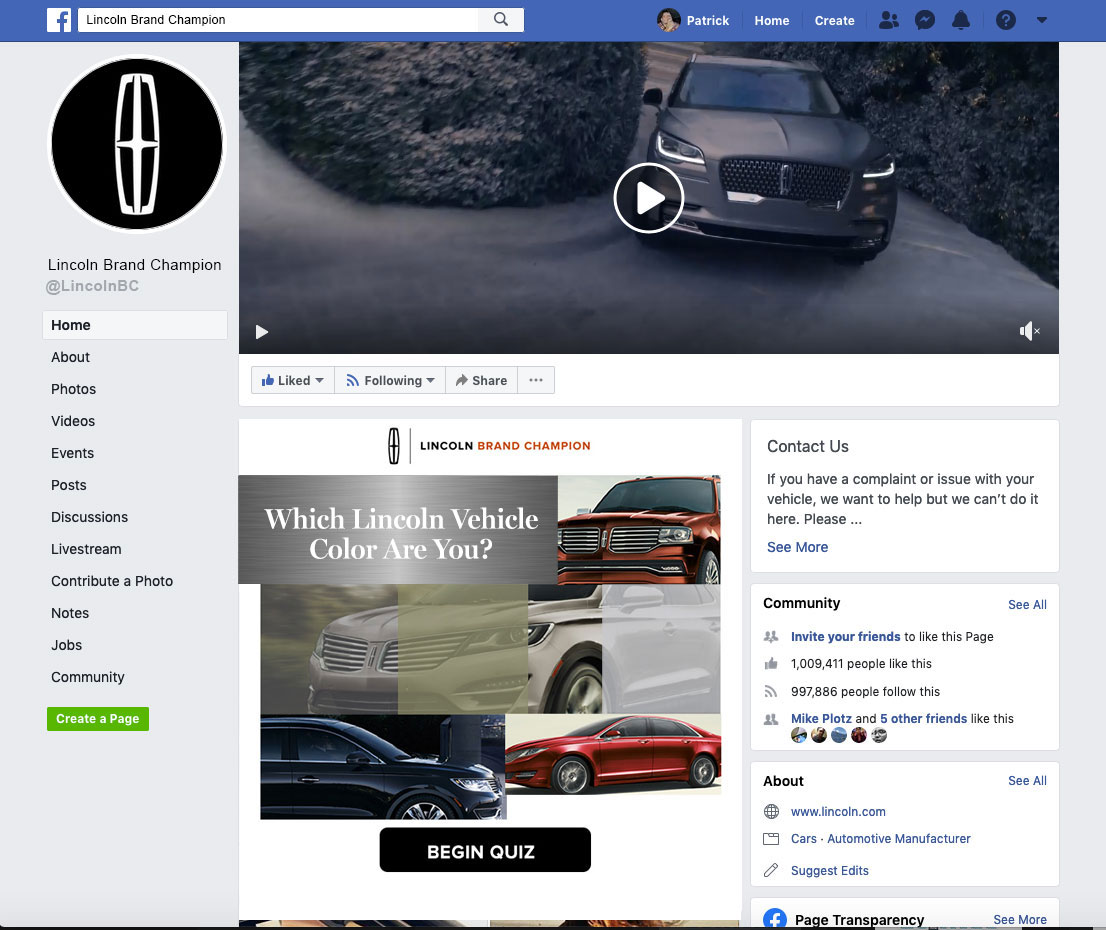This screenshot has height=930, width=1106.
Task: Open the Livestream sidebar item
Action: [86, 549]
